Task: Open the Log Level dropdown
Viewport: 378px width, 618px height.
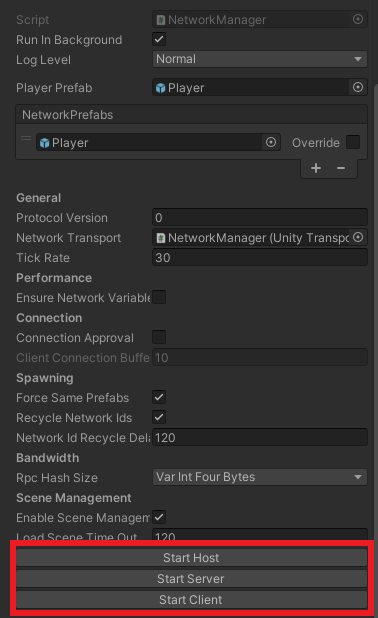Action: [260, 59]
